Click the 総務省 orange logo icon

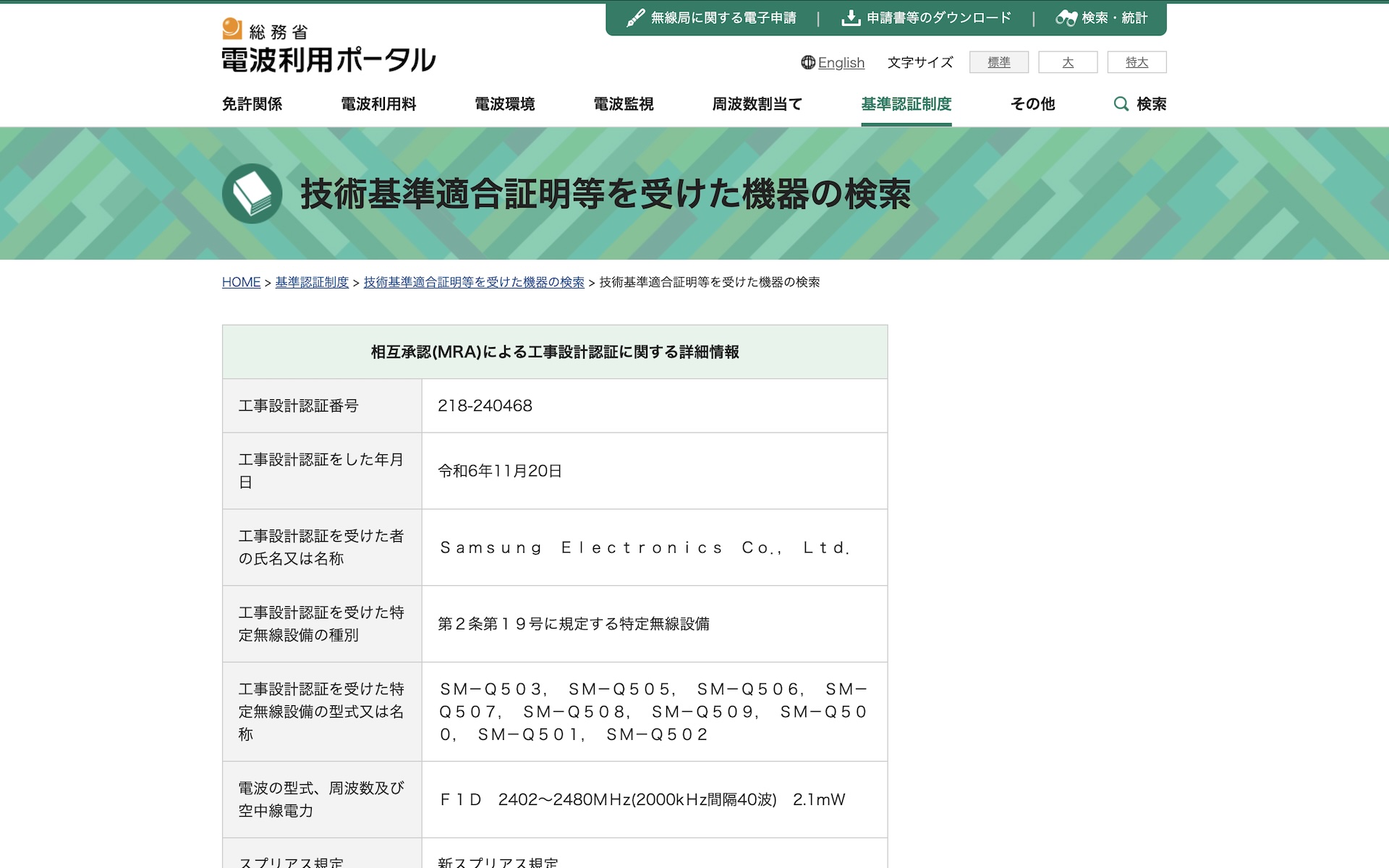point(232,28)
